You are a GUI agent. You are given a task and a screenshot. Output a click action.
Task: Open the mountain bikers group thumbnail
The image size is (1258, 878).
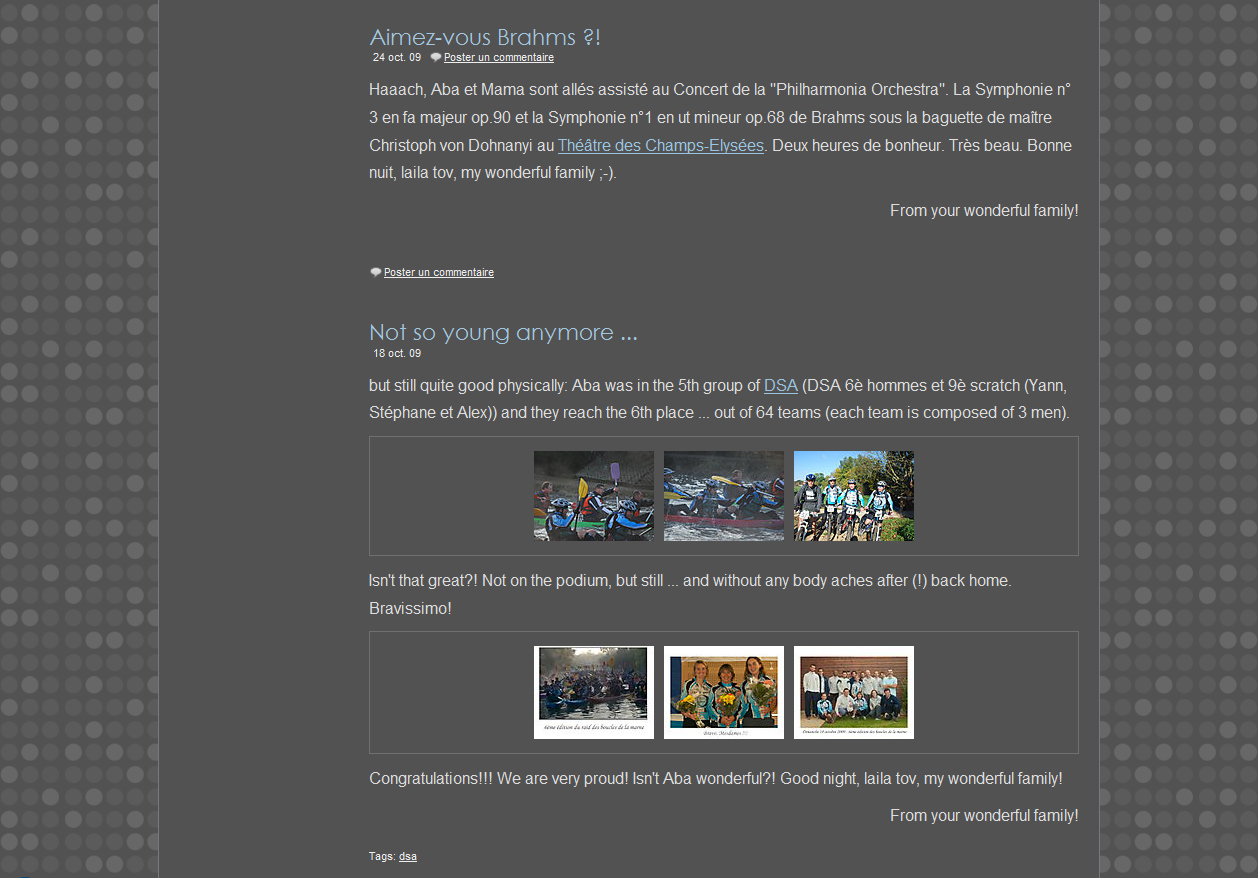click(853, 496)
